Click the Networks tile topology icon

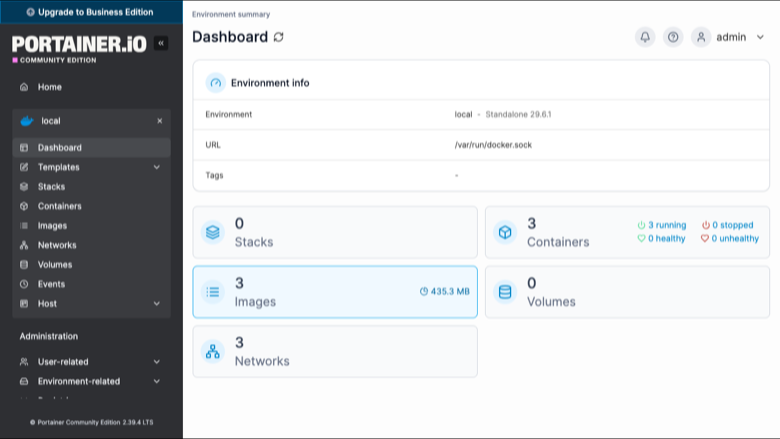click(x=213, y=351)
